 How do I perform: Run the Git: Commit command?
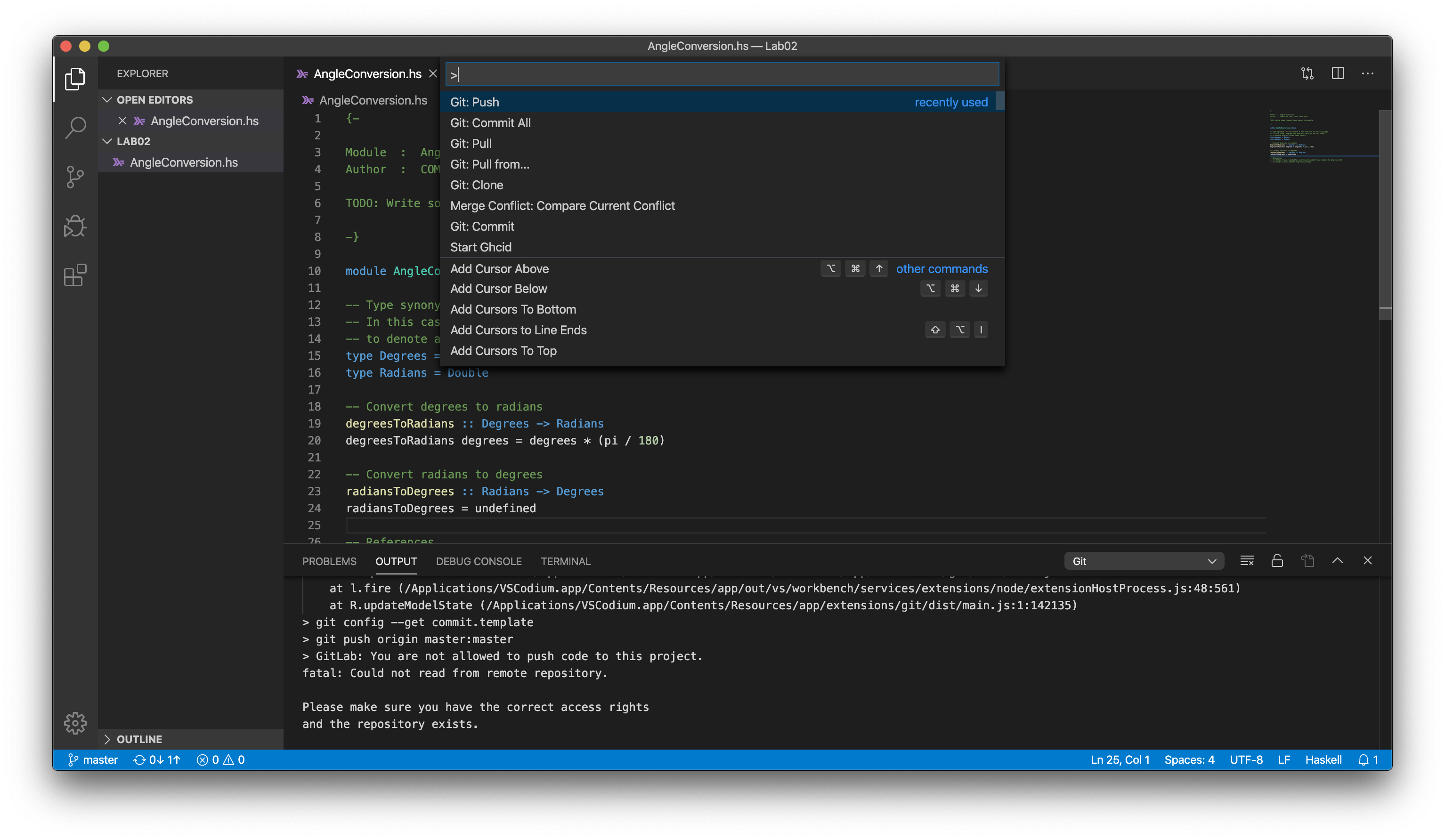point(722,226)
